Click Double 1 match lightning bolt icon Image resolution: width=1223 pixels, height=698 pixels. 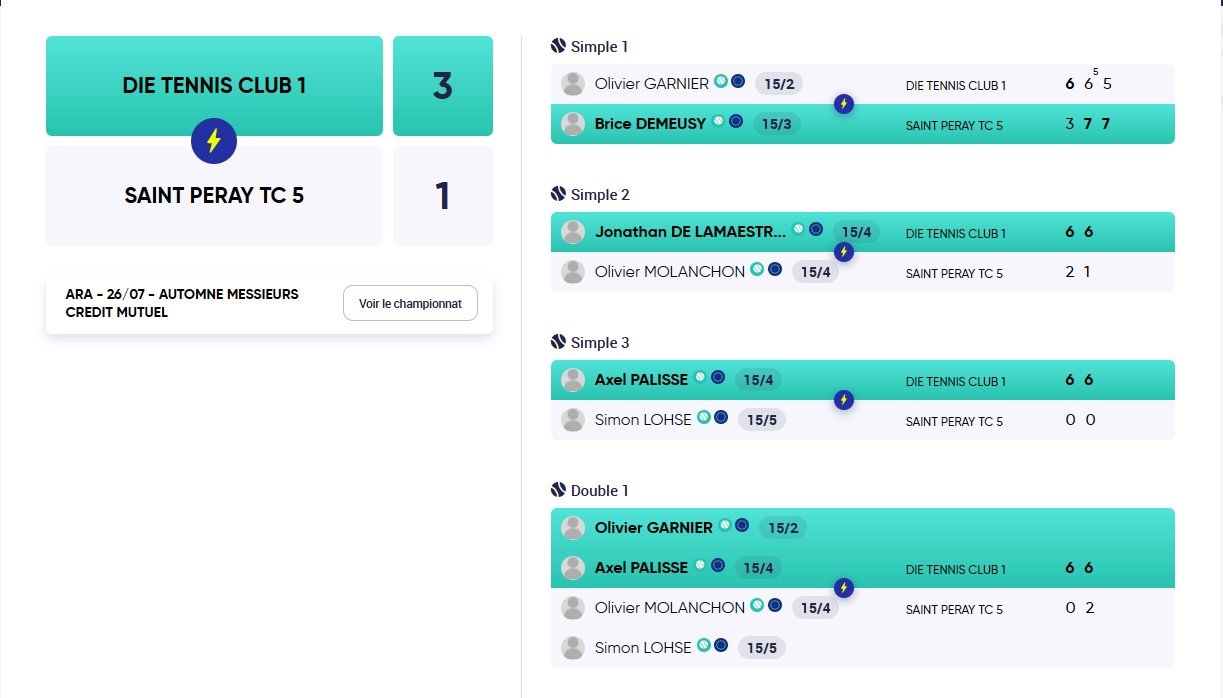[x=844, y=587]
